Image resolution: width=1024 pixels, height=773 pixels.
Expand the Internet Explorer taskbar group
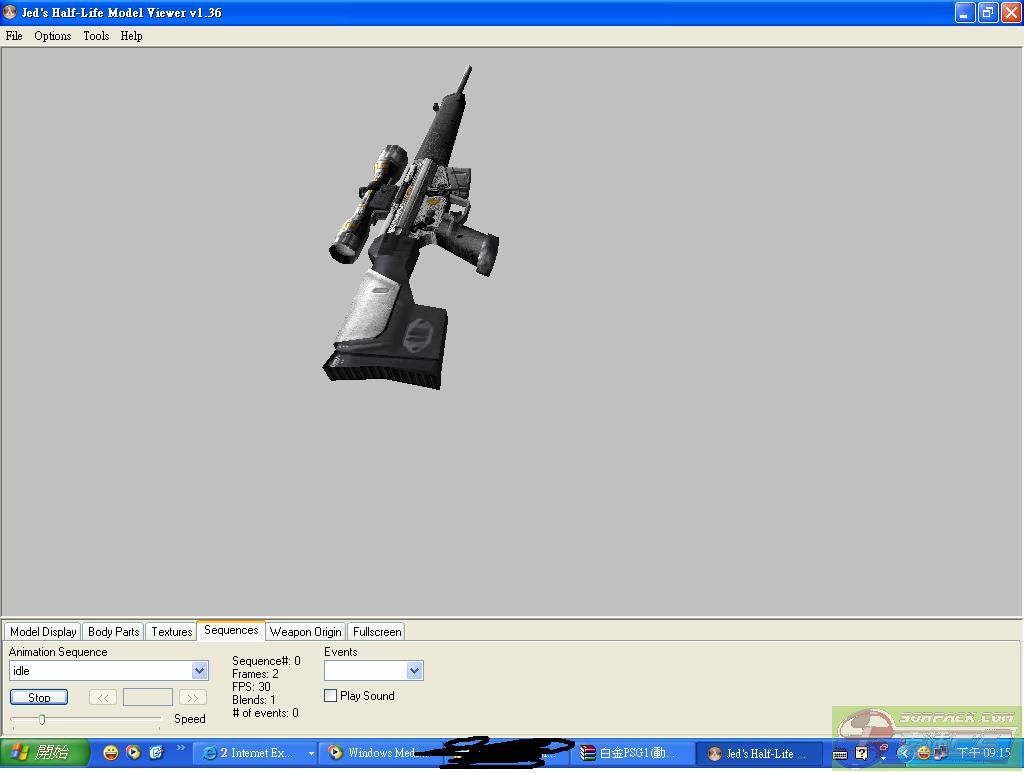coord(311,753)
